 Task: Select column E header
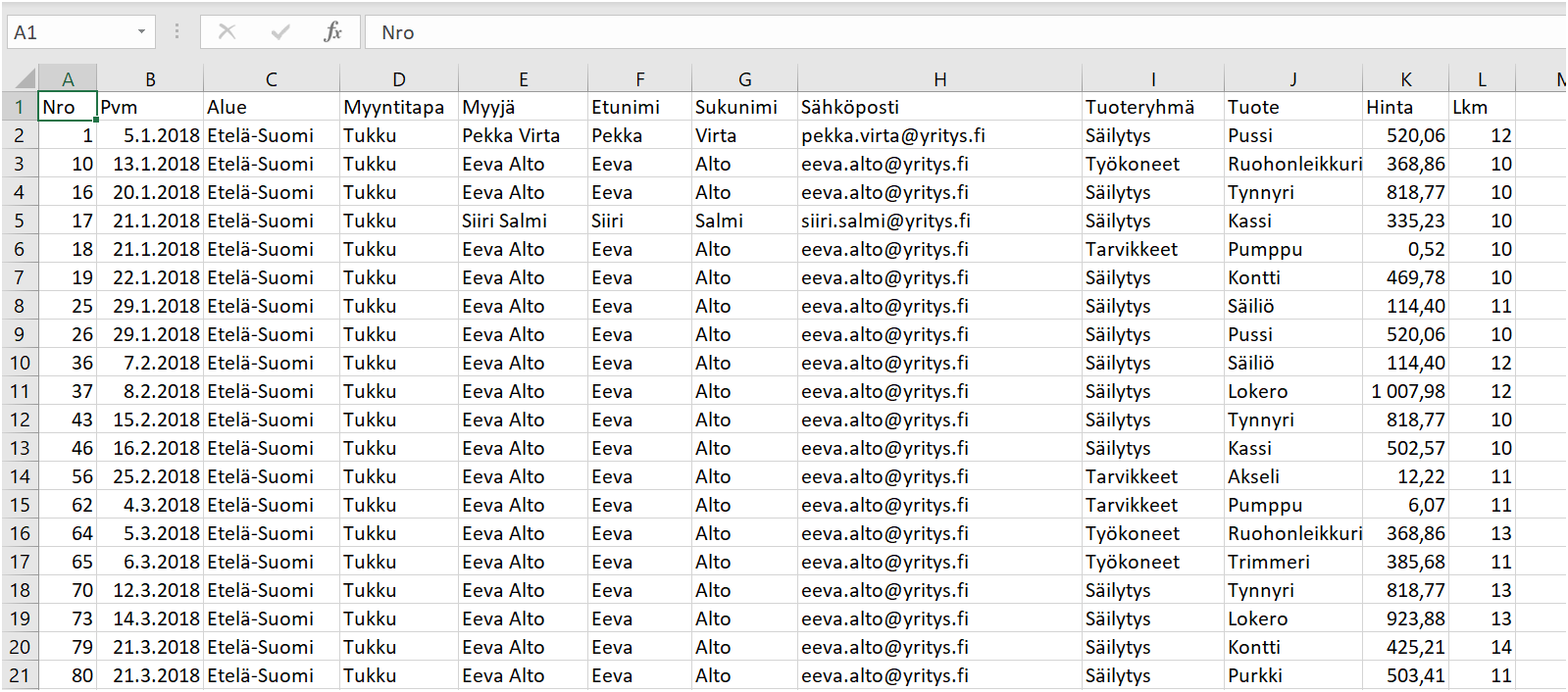click(x=524, y=79)
